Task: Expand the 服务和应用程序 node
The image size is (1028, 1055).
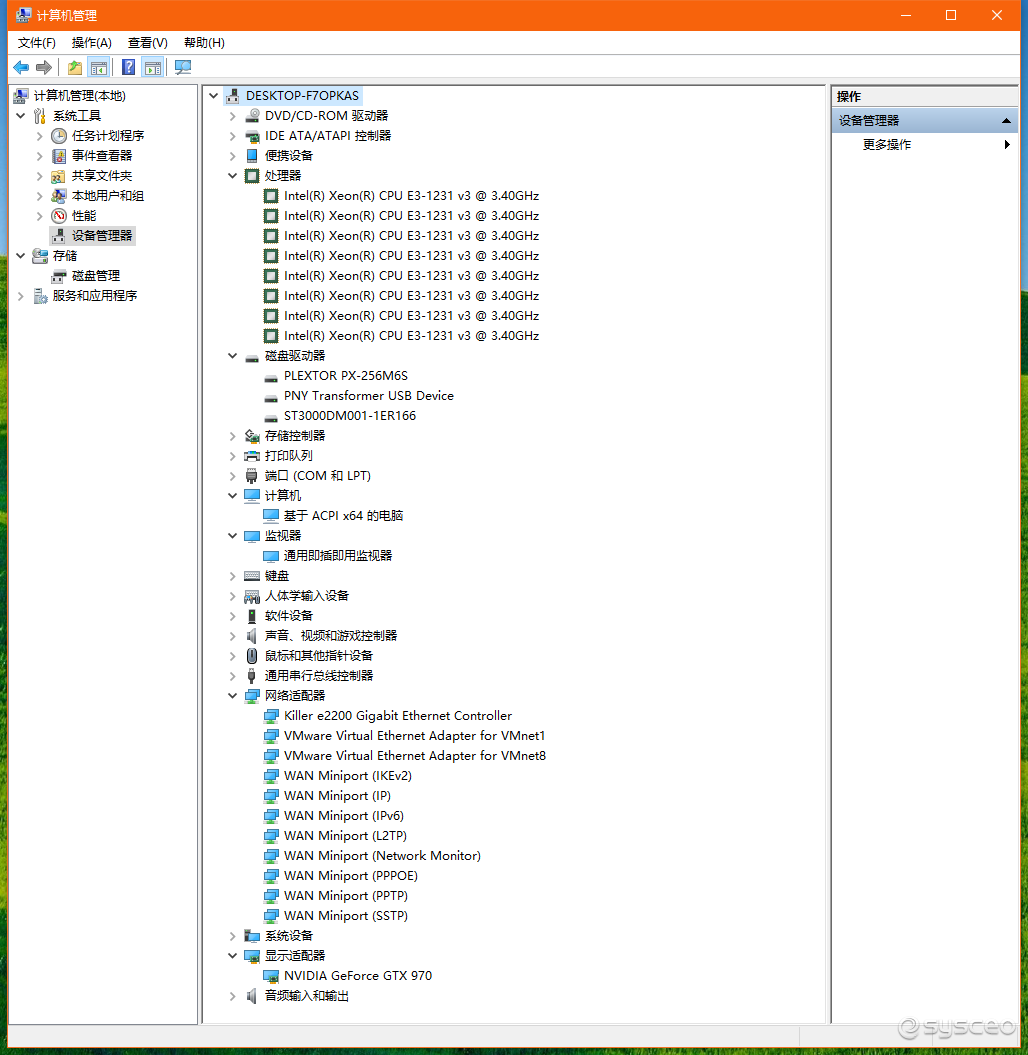Action: point(21,296)
